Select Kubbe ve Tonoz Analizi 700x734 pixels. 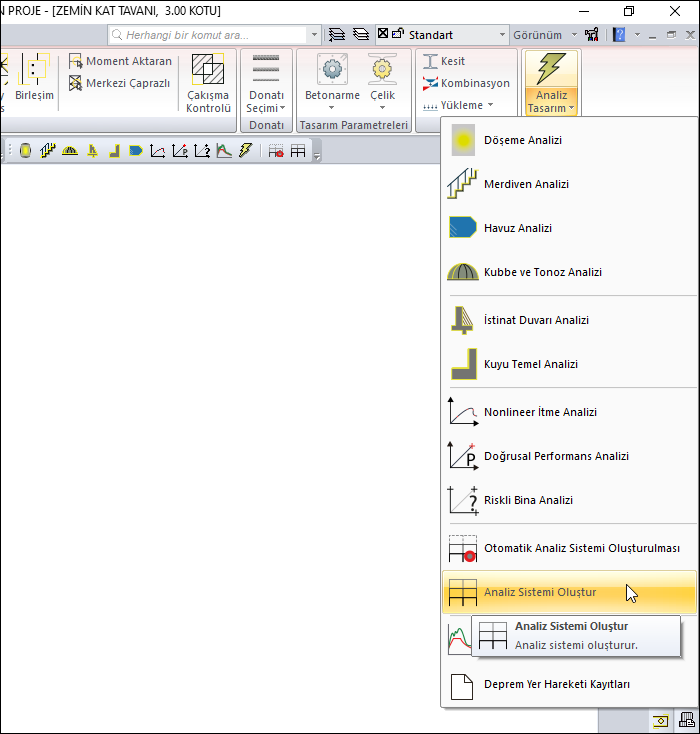coord(569,272)
